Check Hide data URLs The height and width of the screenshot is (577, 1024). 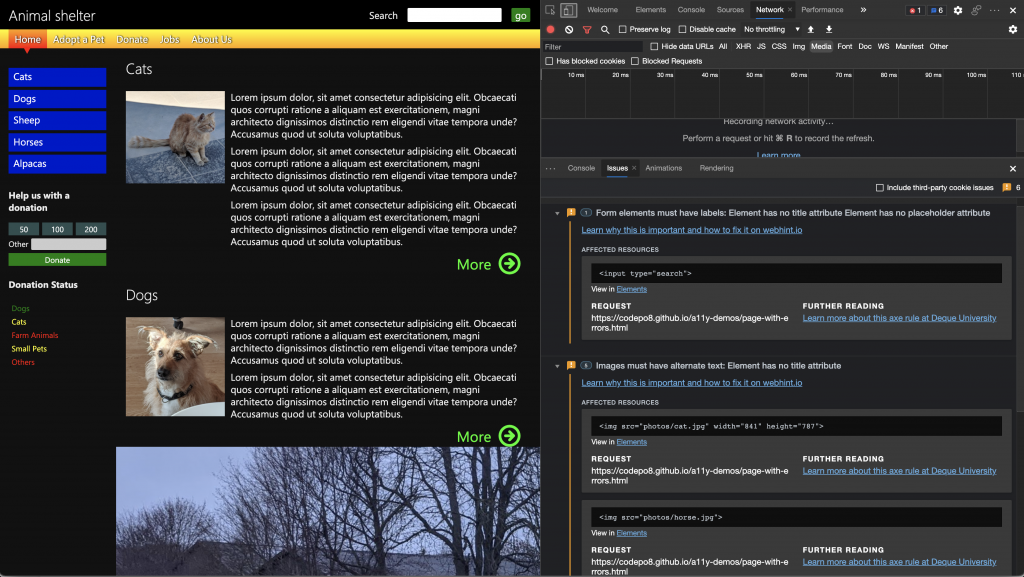pyautogui.click(x=654, y=46)
